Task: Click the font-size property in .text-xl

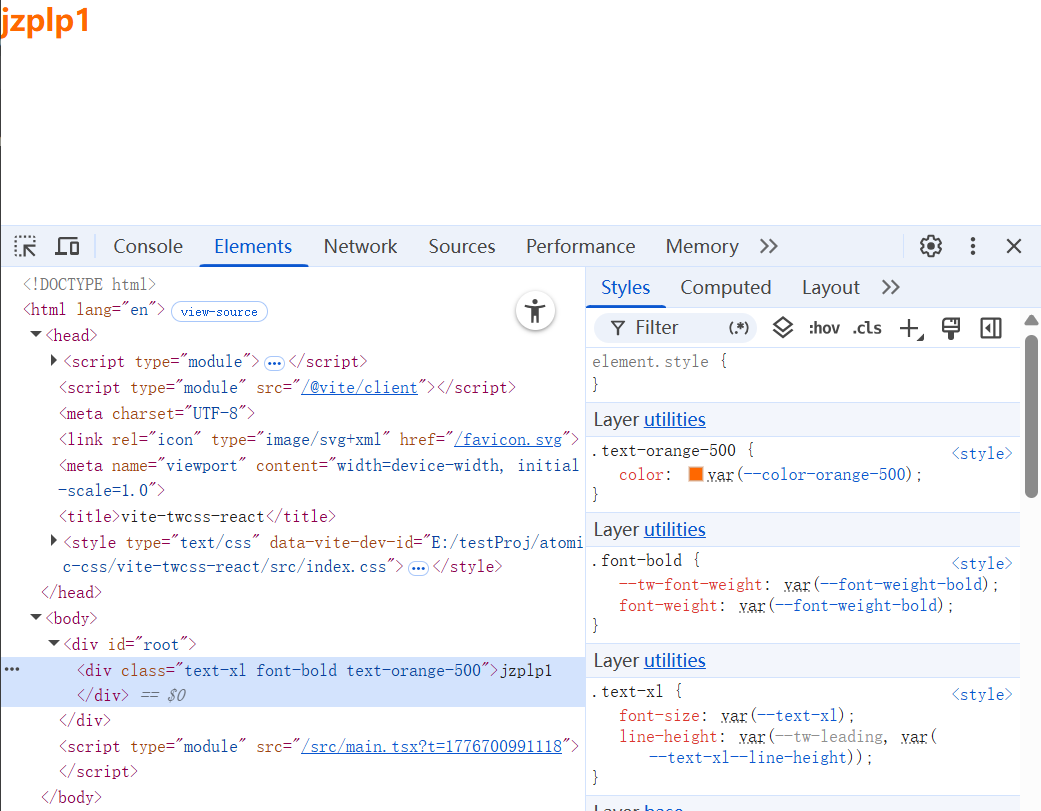Action: (659, 715)
